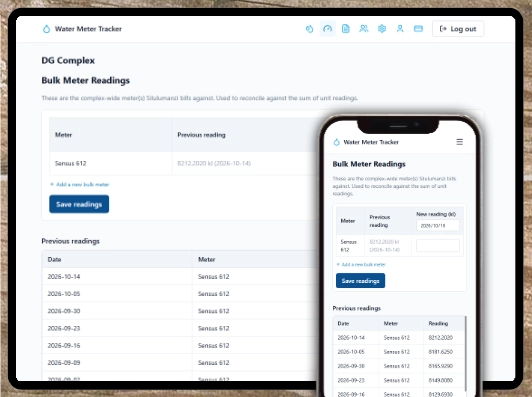
Task: Click the DG Complex heading on the tablet
Action: click(68, 60)
